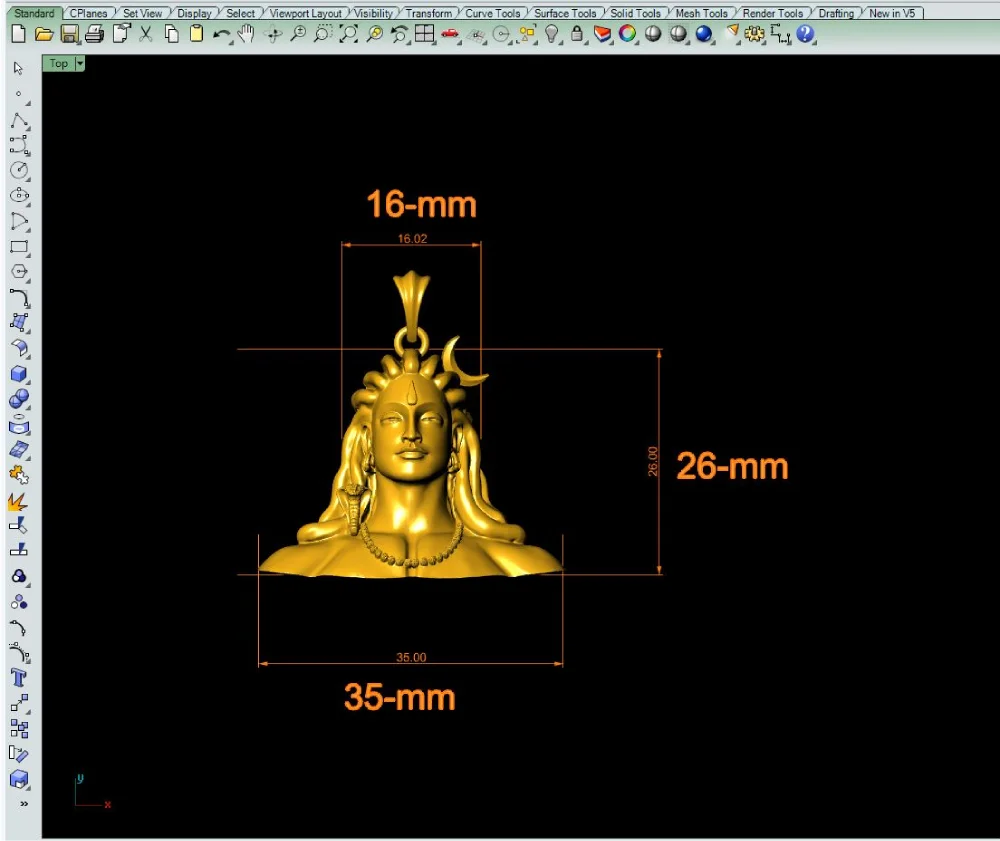
Task: Cut selection with the scissors icon
Action: tap(146, 34)
